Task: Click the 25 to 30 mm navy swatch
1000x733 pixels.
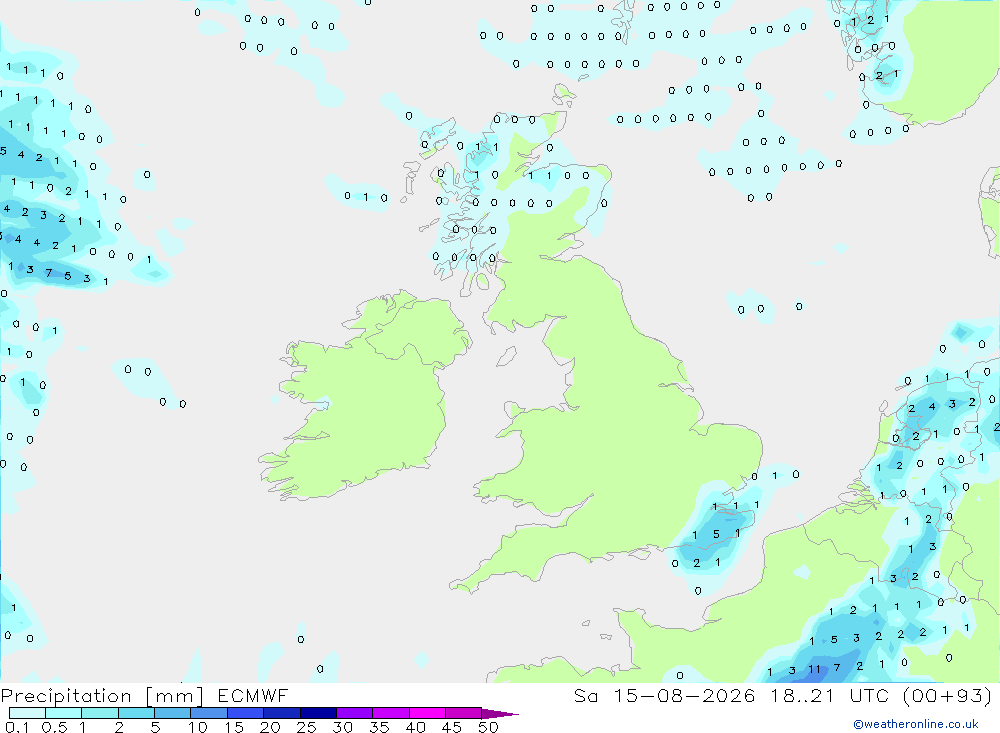Action: (318, 713)
